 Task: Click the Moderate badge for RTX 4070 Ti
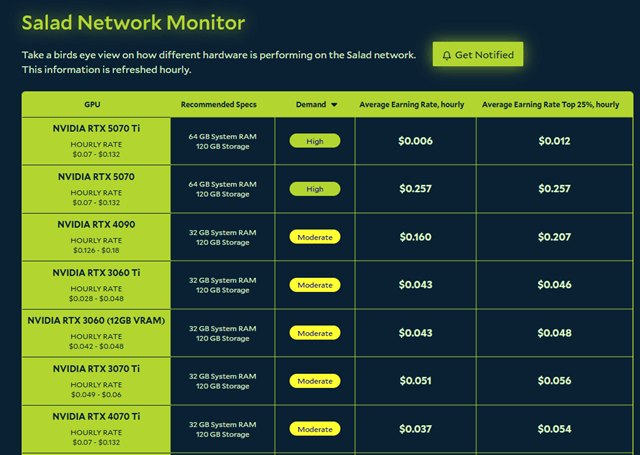[x=315, y=429]
